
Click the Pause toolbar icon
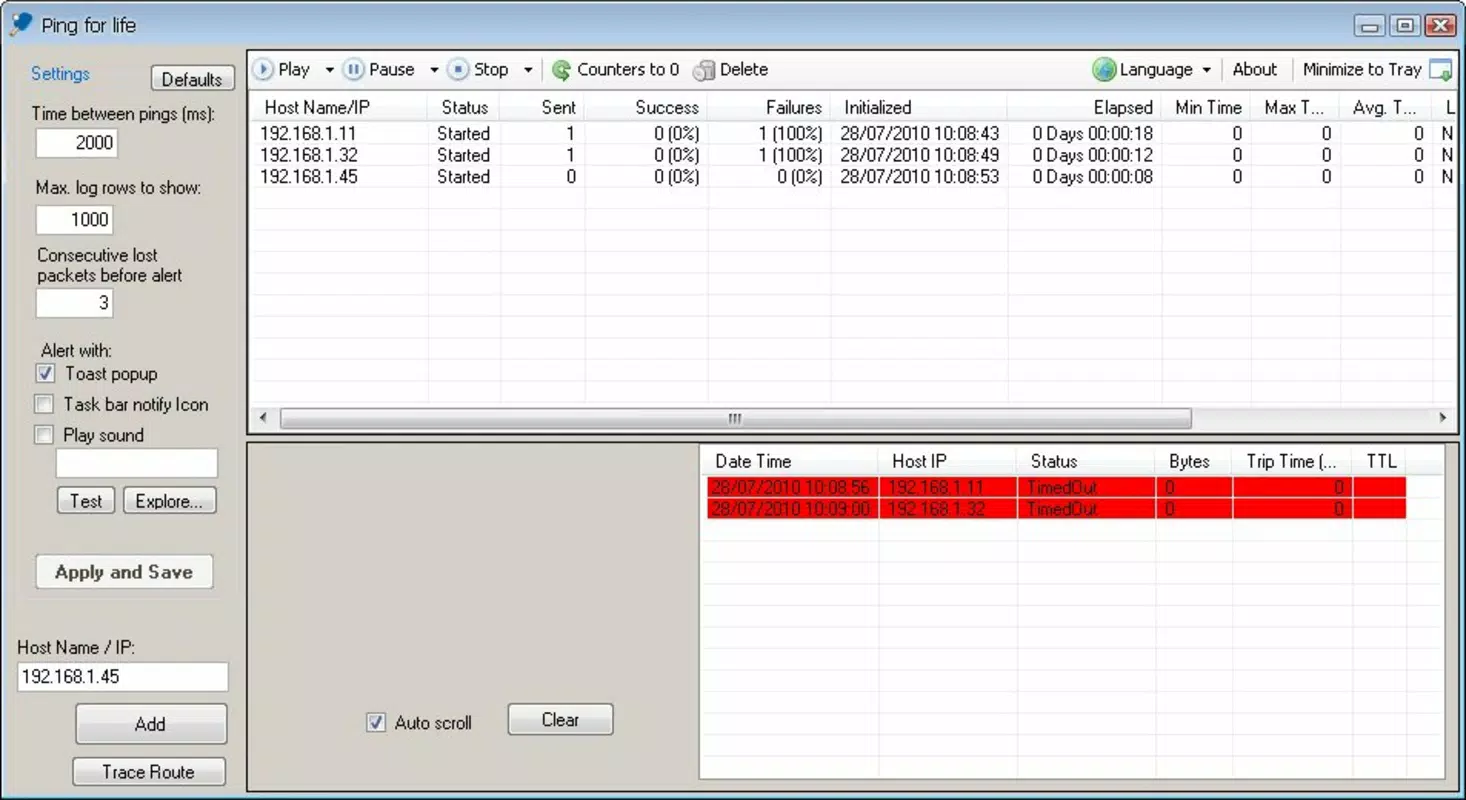coord(353,69)
